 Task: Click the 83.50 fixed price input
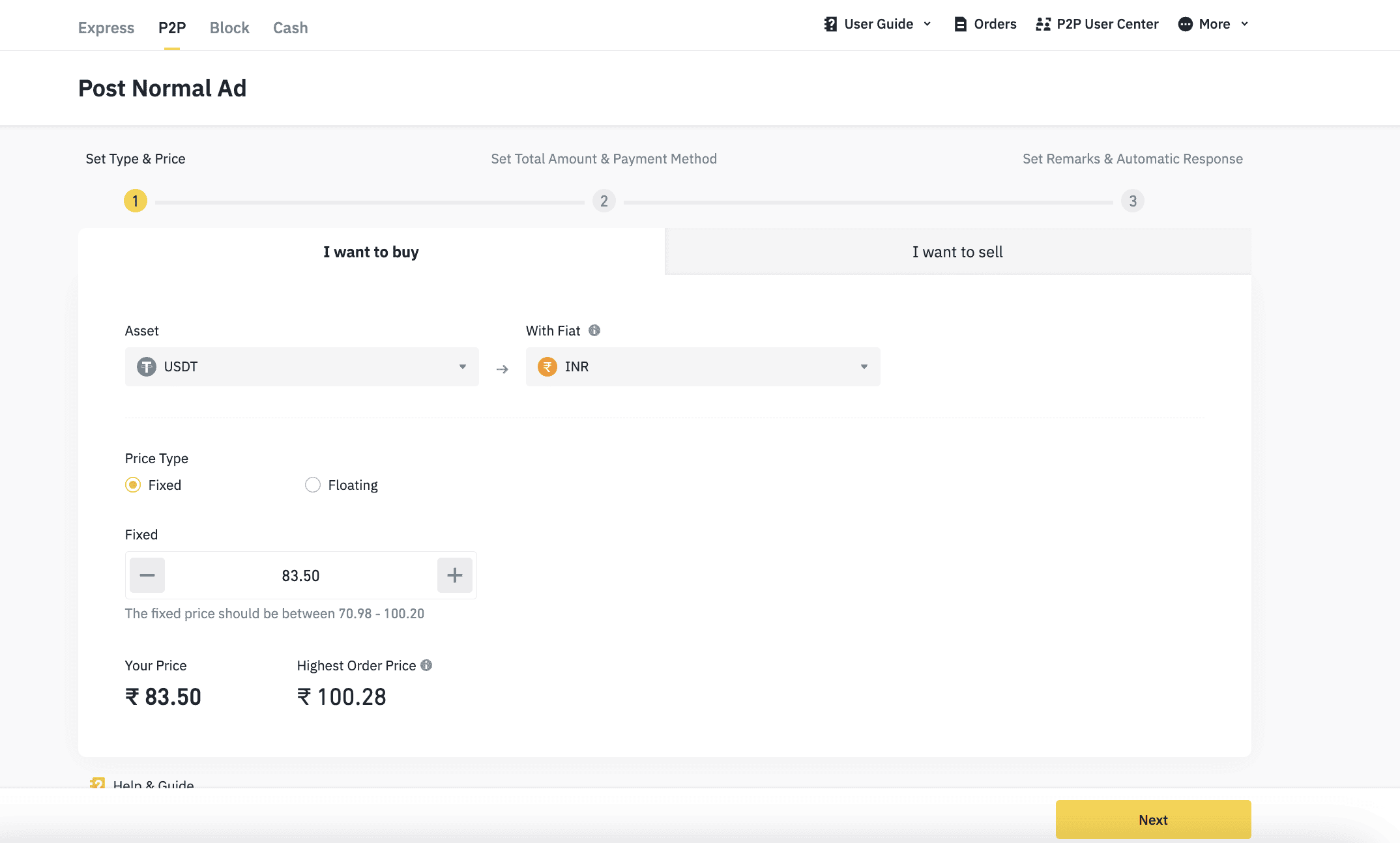300,576
